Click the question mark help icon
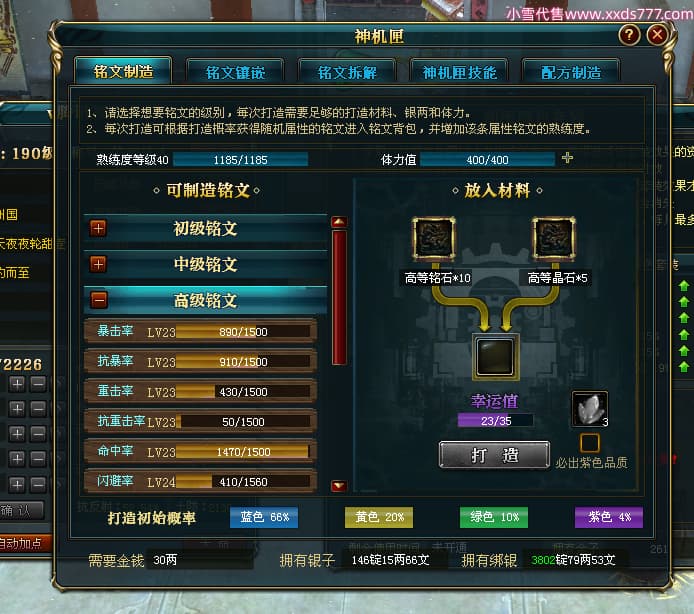The width and height of the screenshot is (694, 614). pyautogui.click(x=629, y=35)
